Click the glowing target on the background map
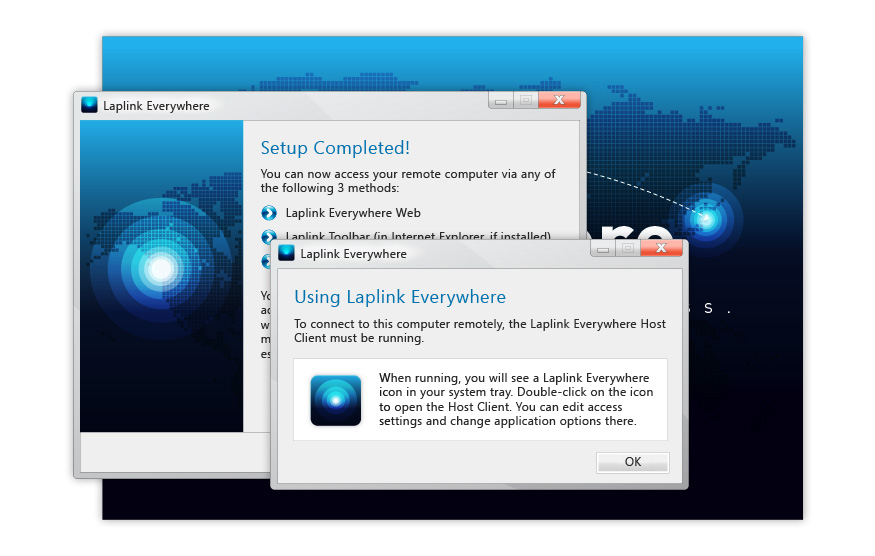The width and height of the screenshot is (875, 556). (x=706, y=219)
